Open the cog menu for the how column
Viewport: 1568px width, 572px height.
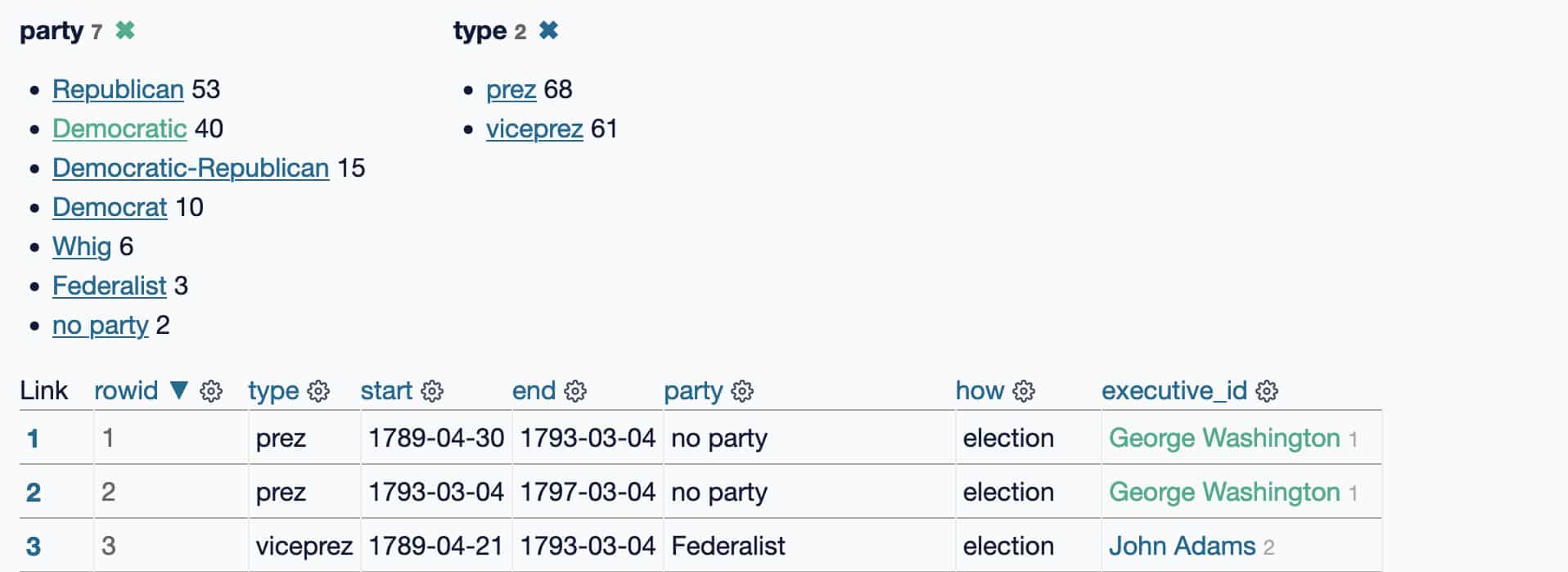tap(1024, 391)
